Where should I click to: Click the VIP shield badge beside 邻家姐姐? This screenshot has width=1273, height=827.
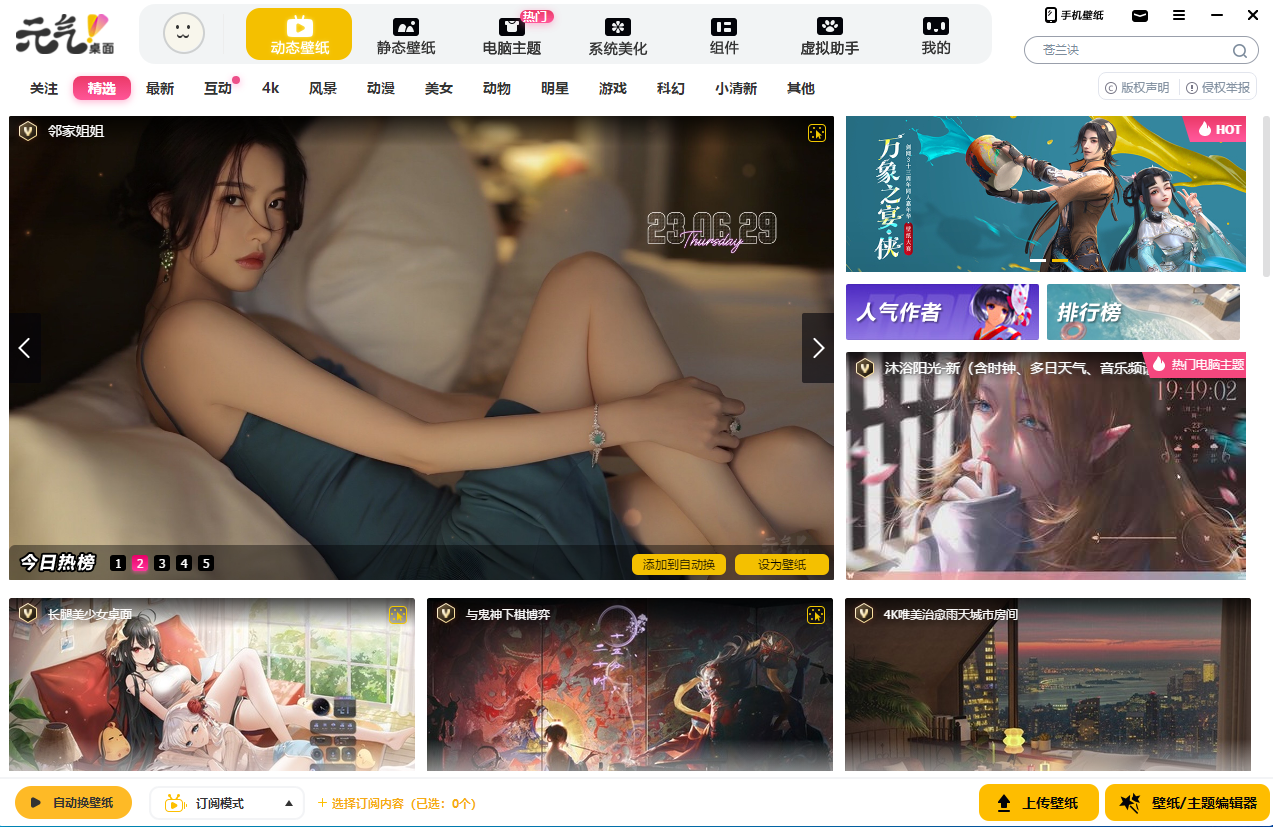[28, 131]
